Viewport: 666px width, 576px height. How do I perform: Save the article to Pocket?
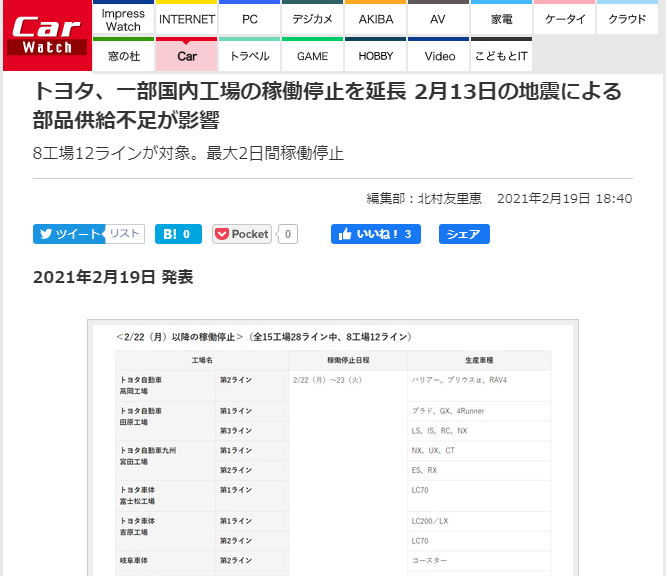tap(242, 234)
